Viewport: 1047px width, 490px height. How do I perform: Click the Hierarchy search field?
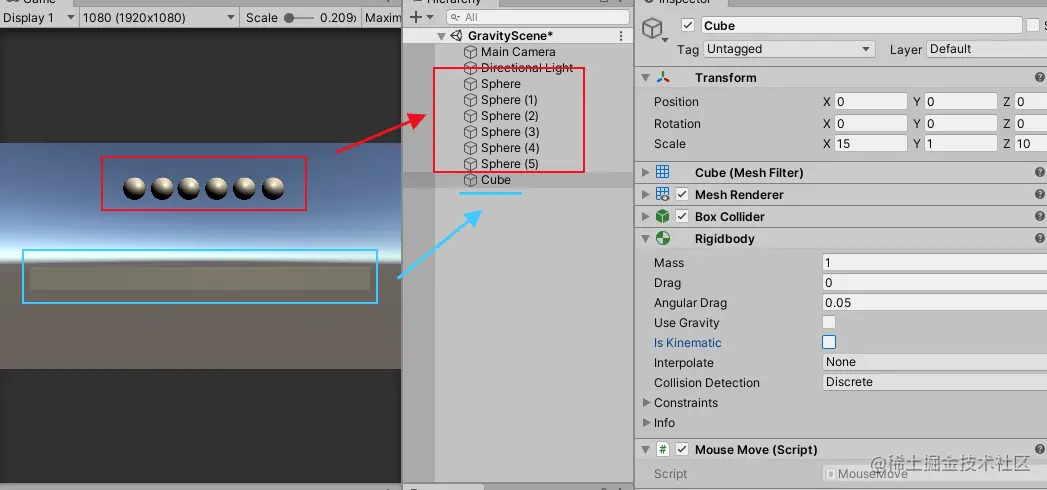[x=538, y=17]
